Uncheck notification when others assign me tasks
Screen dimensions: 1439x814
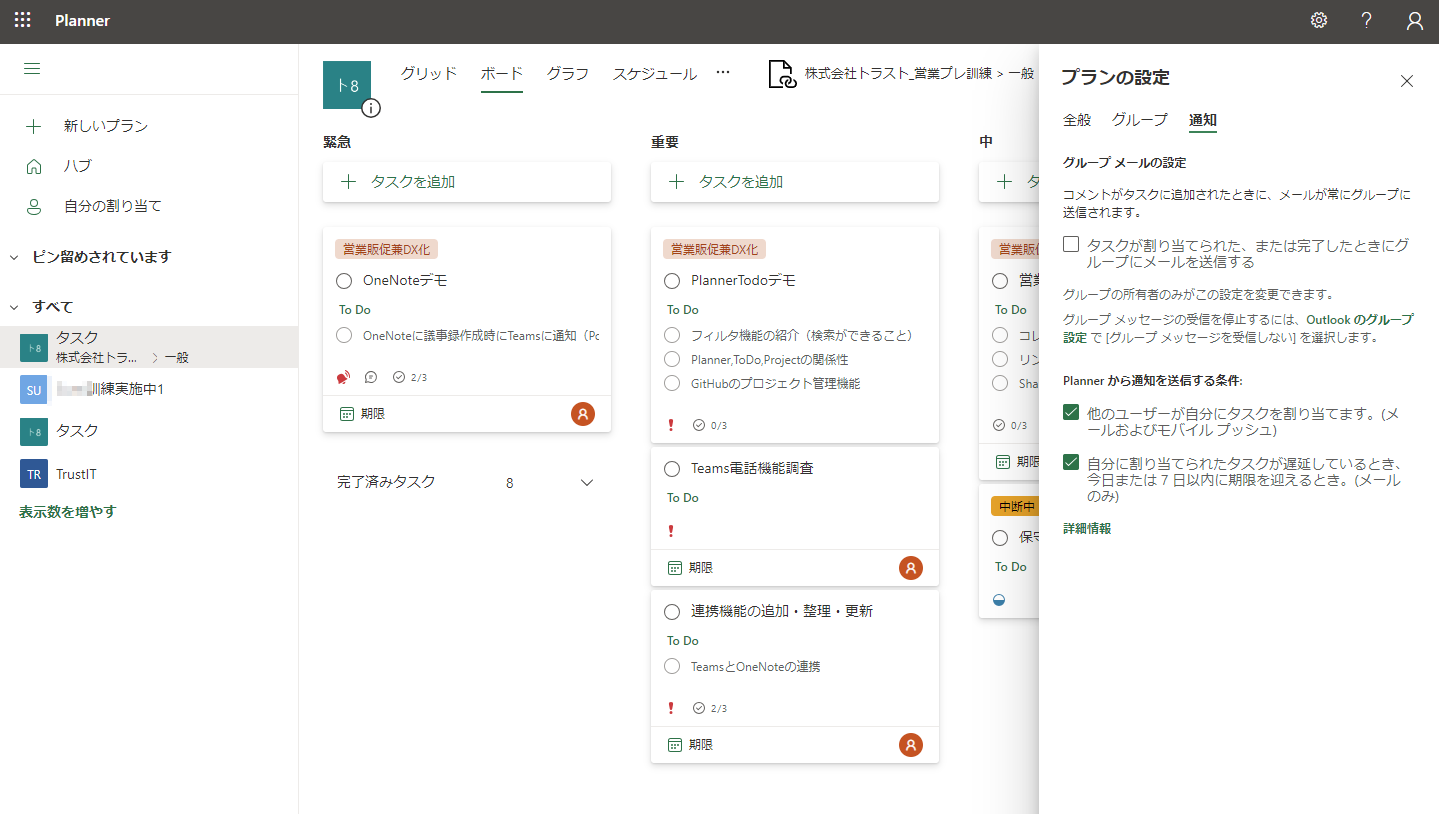tap(1071, 412)
